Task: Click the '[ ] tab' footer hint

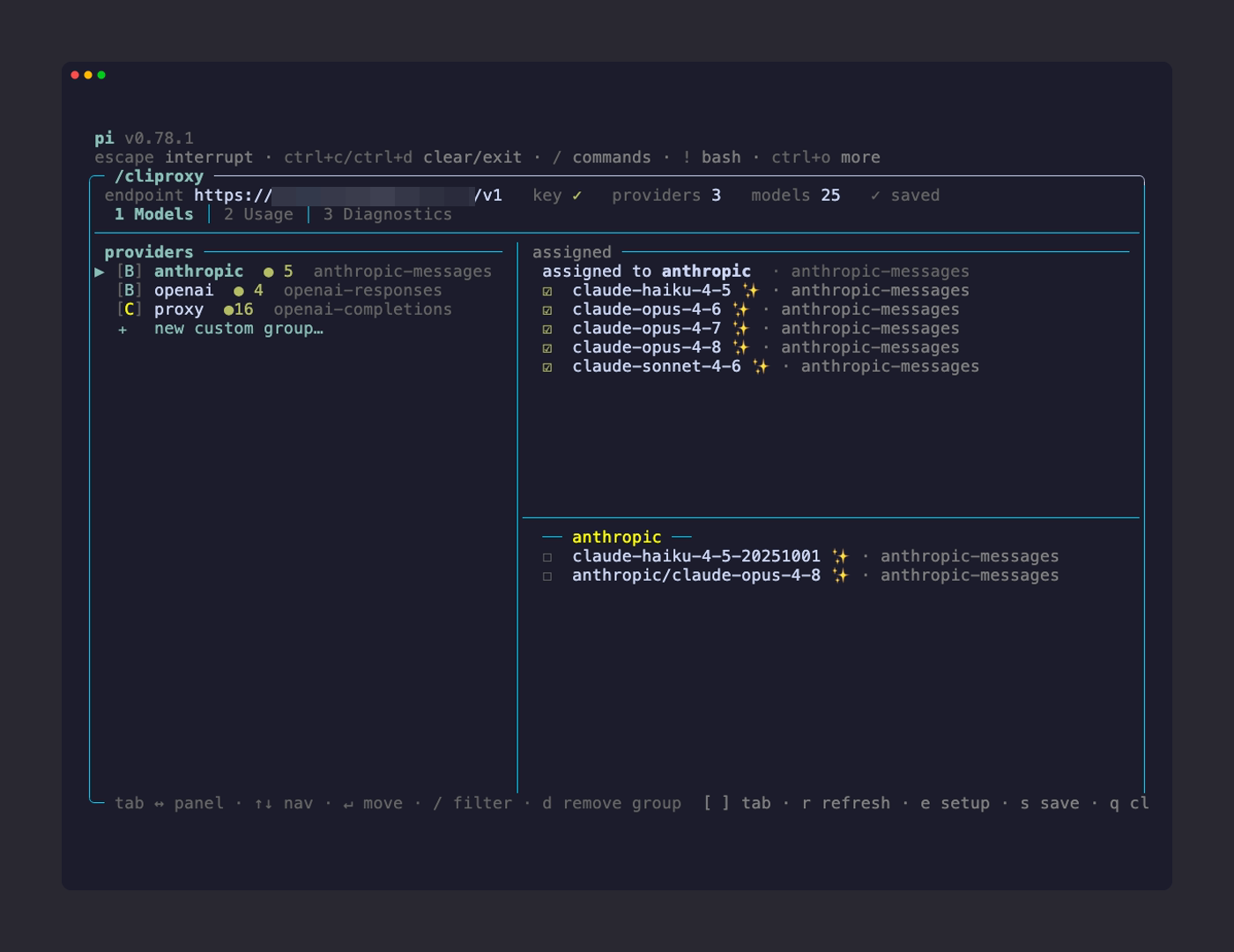Action: 737,803
